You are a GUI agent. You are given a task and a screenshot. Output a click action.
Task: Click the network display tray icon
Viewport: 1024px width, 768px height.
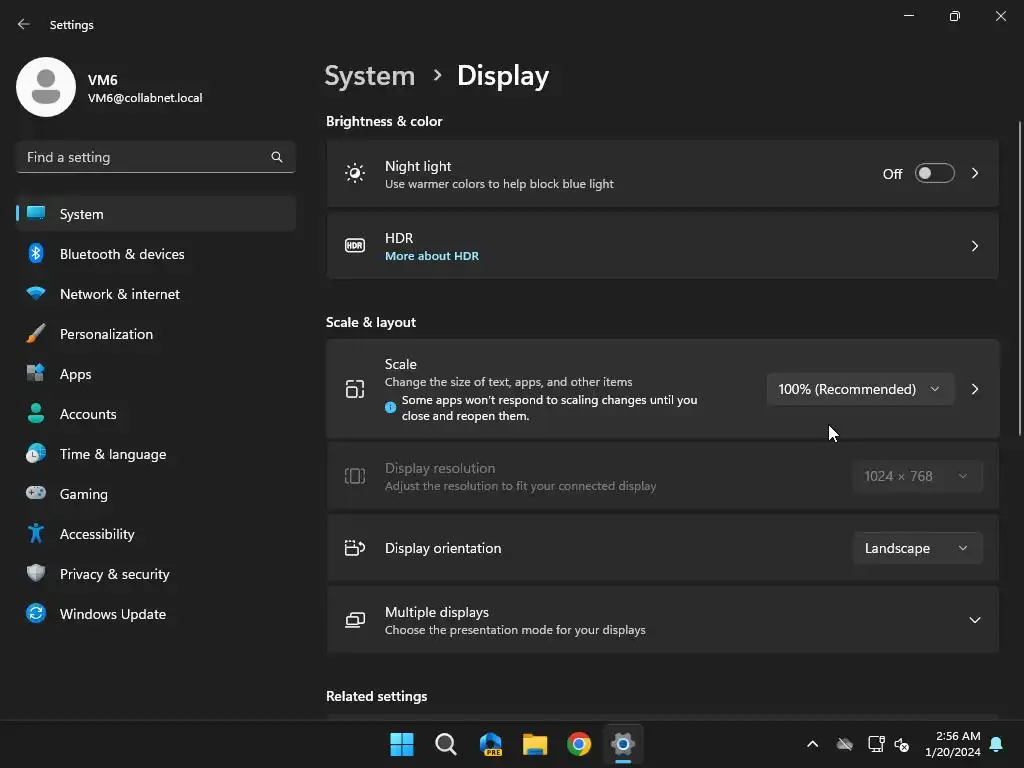(876, 744)
